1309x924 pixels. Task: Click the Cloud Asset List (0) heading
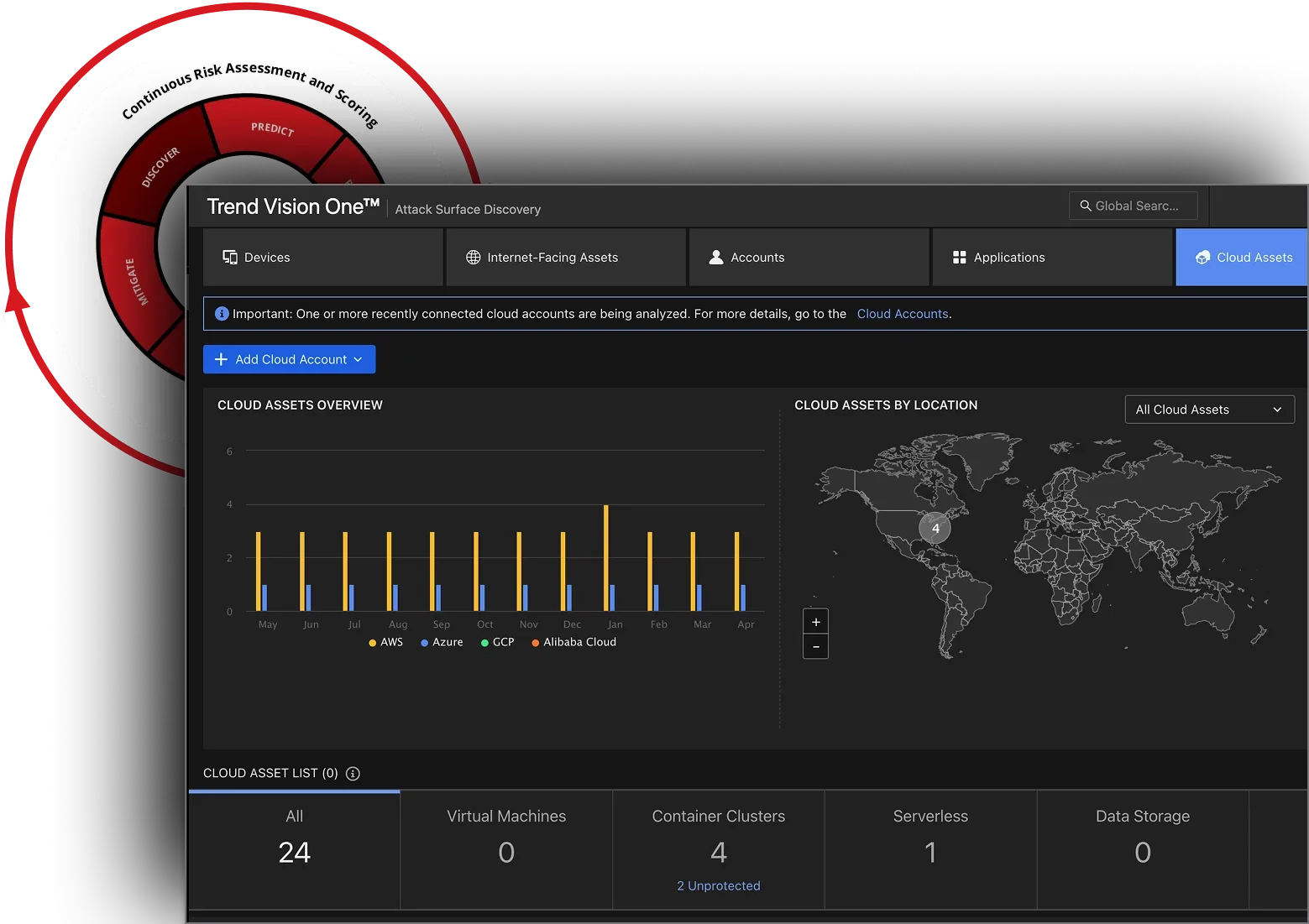[x=270, y=774]
